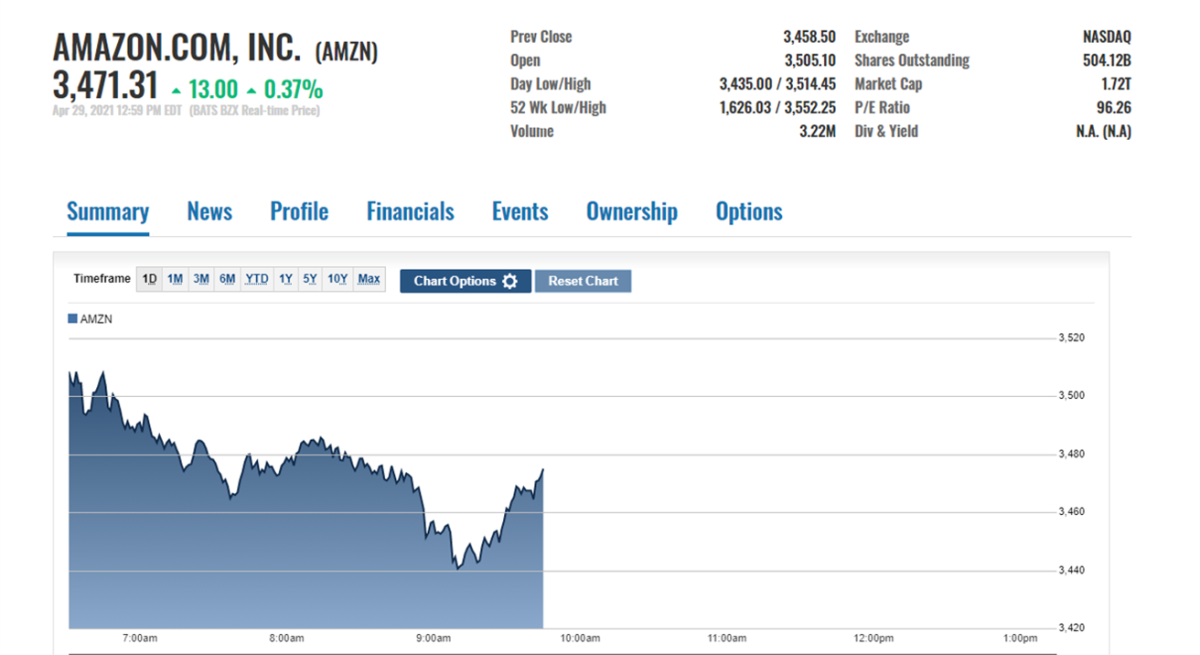Click the gear icon in Chart Options
This screenshot has height=655, width=1200.
pos(510,281)
